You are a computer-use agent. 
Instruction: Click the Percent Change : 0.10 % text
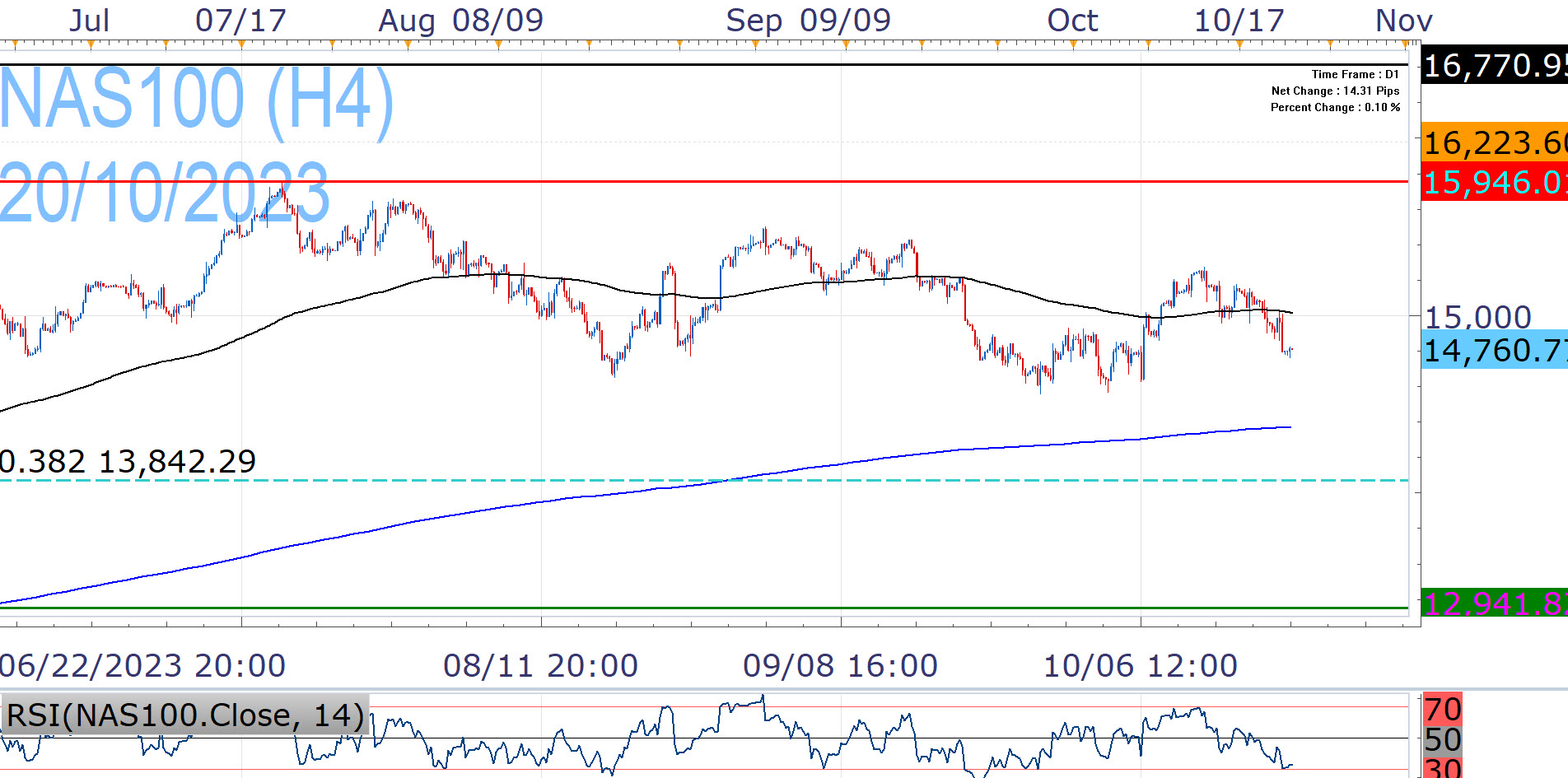(1335, 107)
